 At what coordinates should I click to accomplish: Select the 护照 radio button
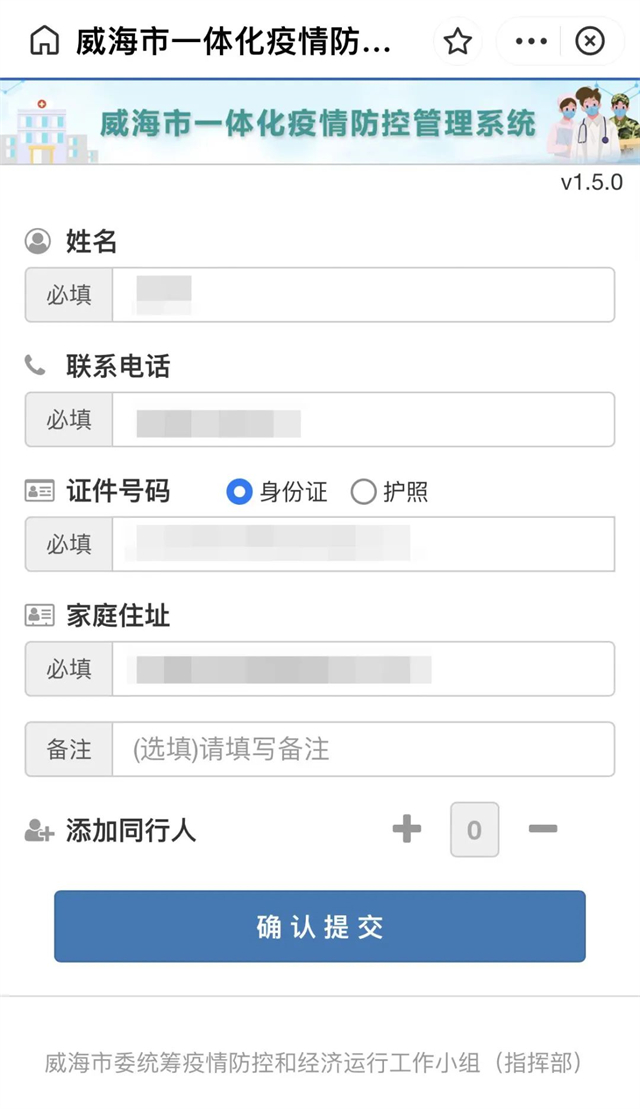tap(364, 492)
